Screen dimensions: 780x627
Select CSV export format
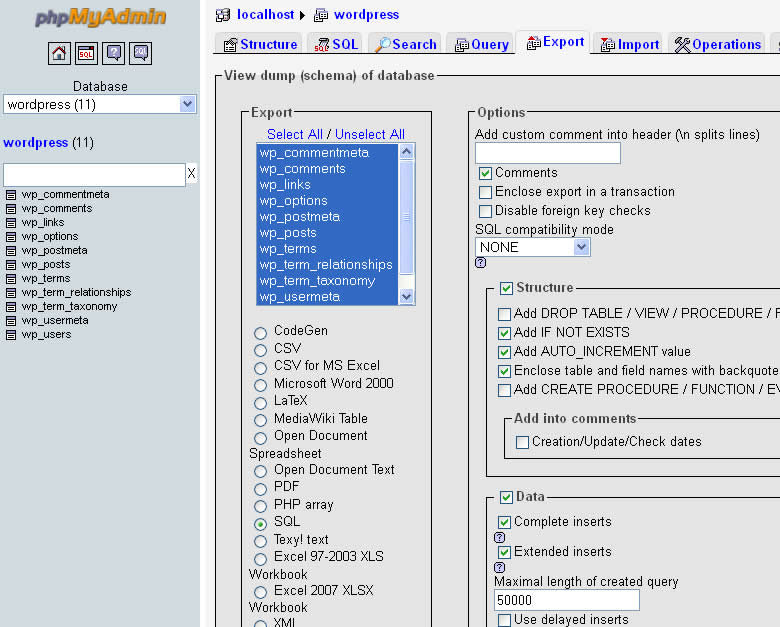(x=261, y=350)
